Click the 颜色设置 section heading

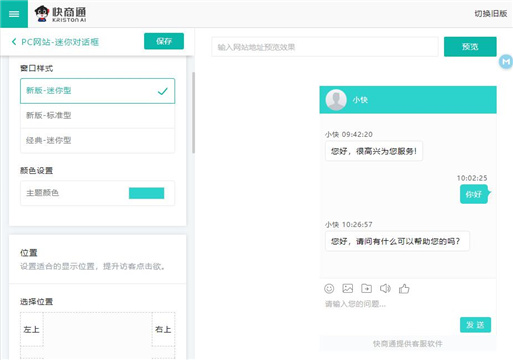(x=37, y=171)
